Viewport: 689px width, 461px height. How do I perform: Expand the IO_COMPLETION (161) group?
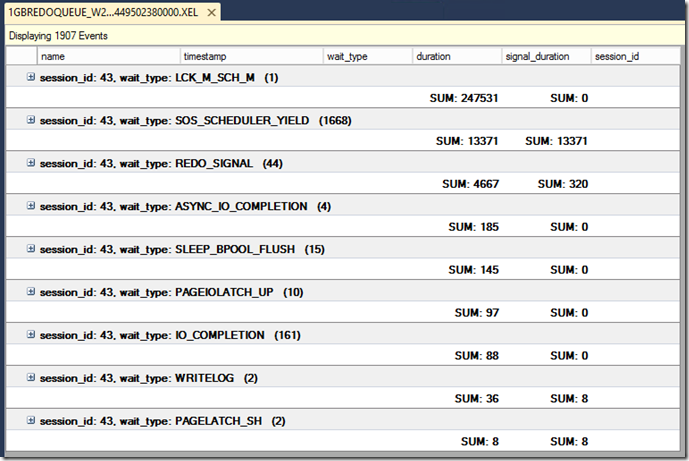point(30,334)
